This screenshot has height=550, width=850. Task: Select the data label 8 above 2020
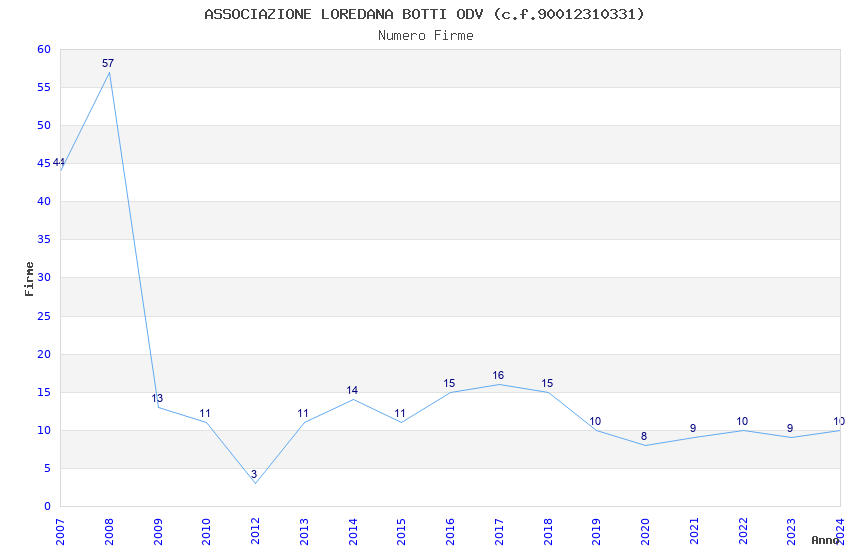[x=644, y=436]
